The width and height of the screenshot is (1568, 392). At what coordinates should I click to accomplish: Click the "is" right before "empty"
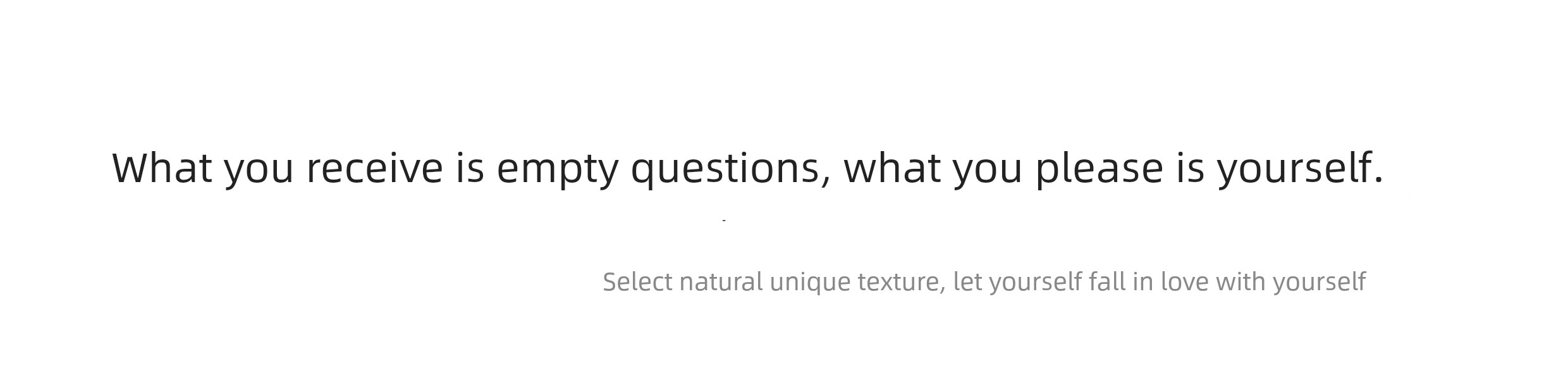470,168
